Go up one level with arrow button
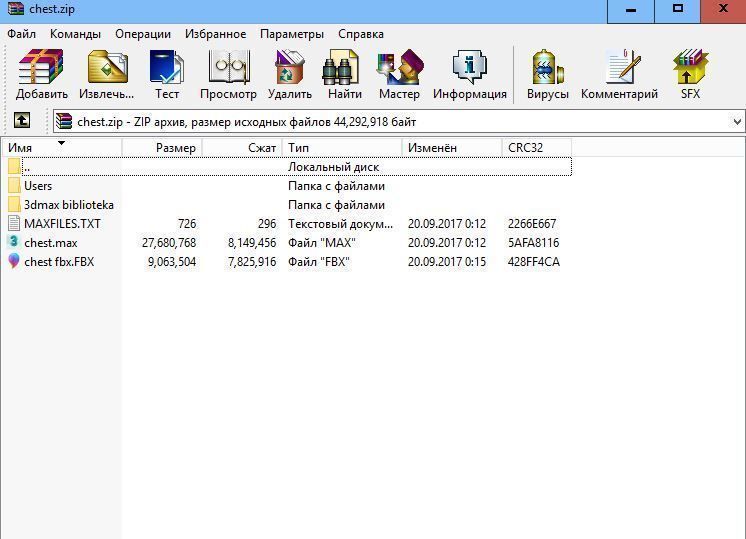Image resolution: width=746 pixels, height=539 pixels. (22, 120)
